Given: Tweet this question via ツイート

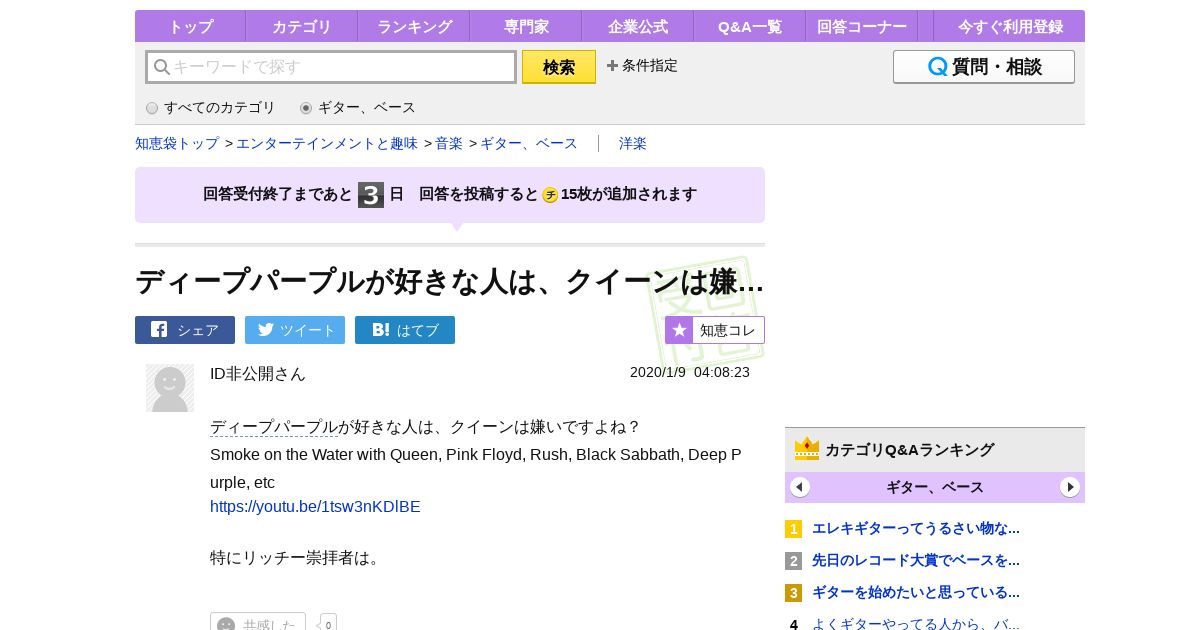Looking at the screenshot, I should (x=295, y=330).
